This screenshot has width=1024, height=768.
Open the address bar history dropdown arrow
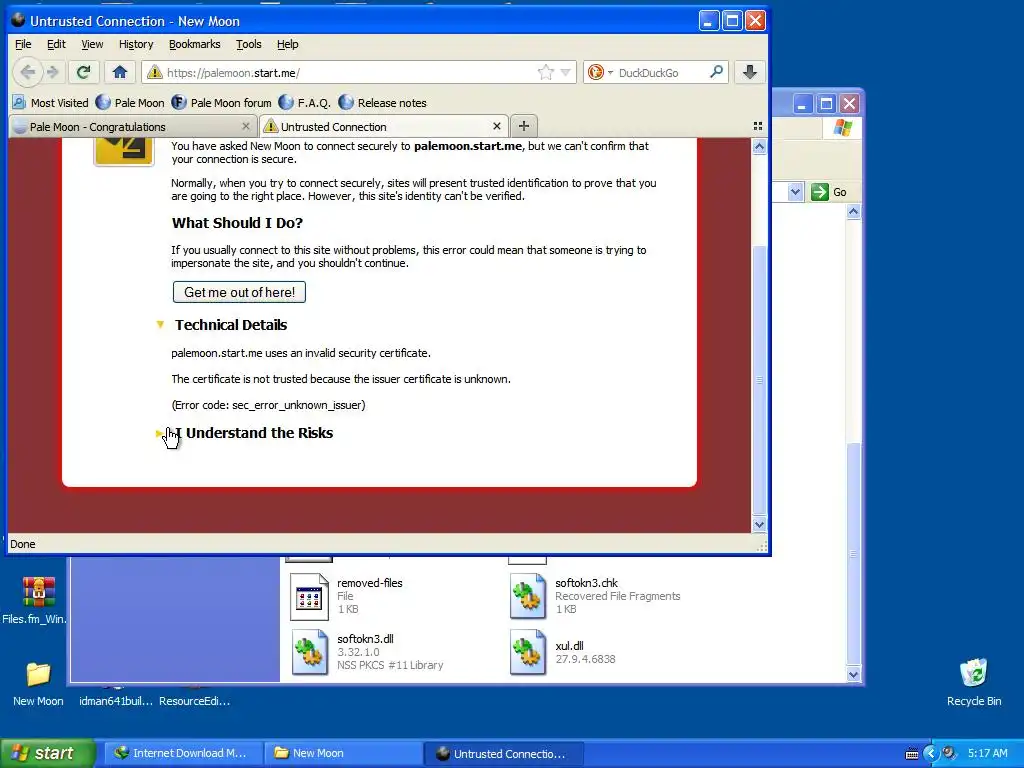click(x=566, y=72)
